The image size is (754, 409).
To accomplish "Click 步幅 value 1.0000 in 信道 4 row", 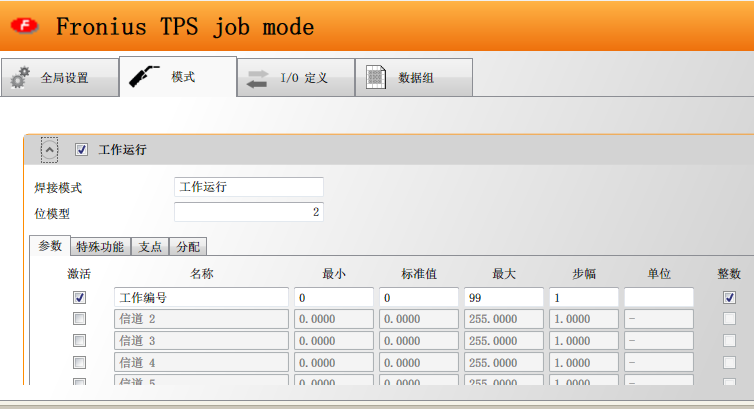I will (x=583, y=362).
